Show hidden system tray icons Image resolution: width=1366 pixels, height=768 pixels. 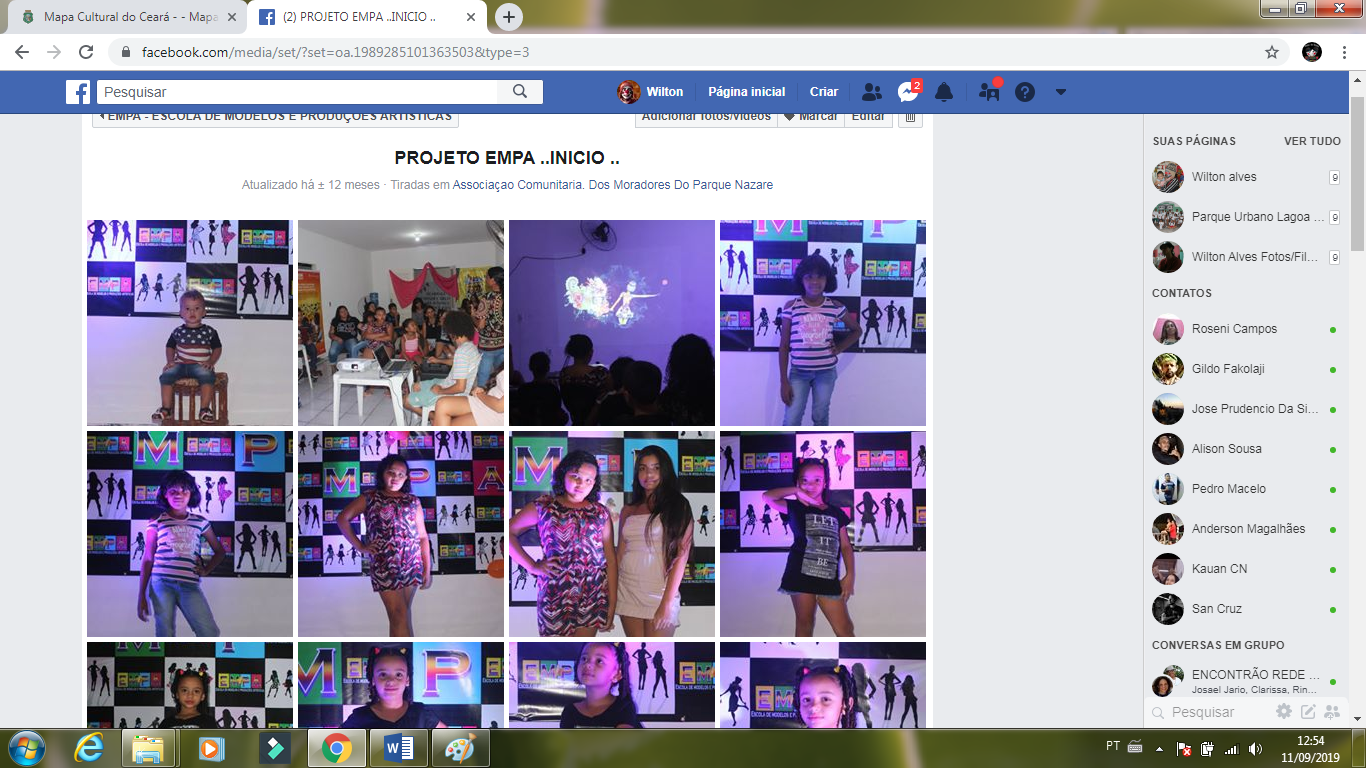pyautogui.click(x=1159, y=748)
